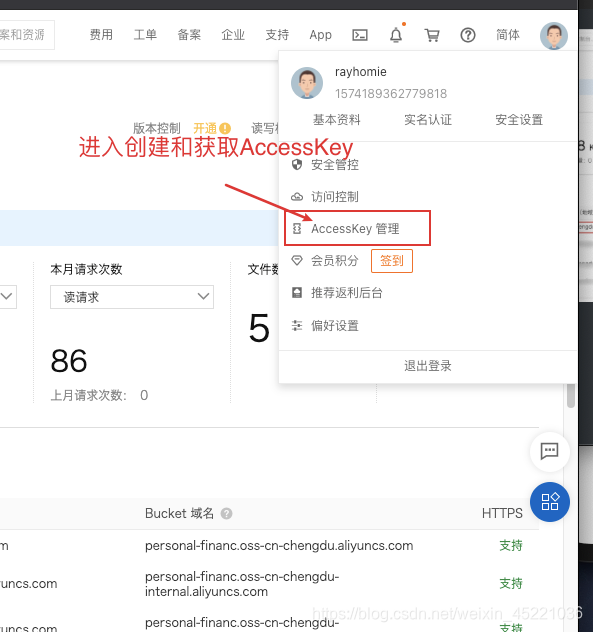Click the page vertical scrollbar
The height and width of the screenshot is (632, 593).
pos(570,396)
